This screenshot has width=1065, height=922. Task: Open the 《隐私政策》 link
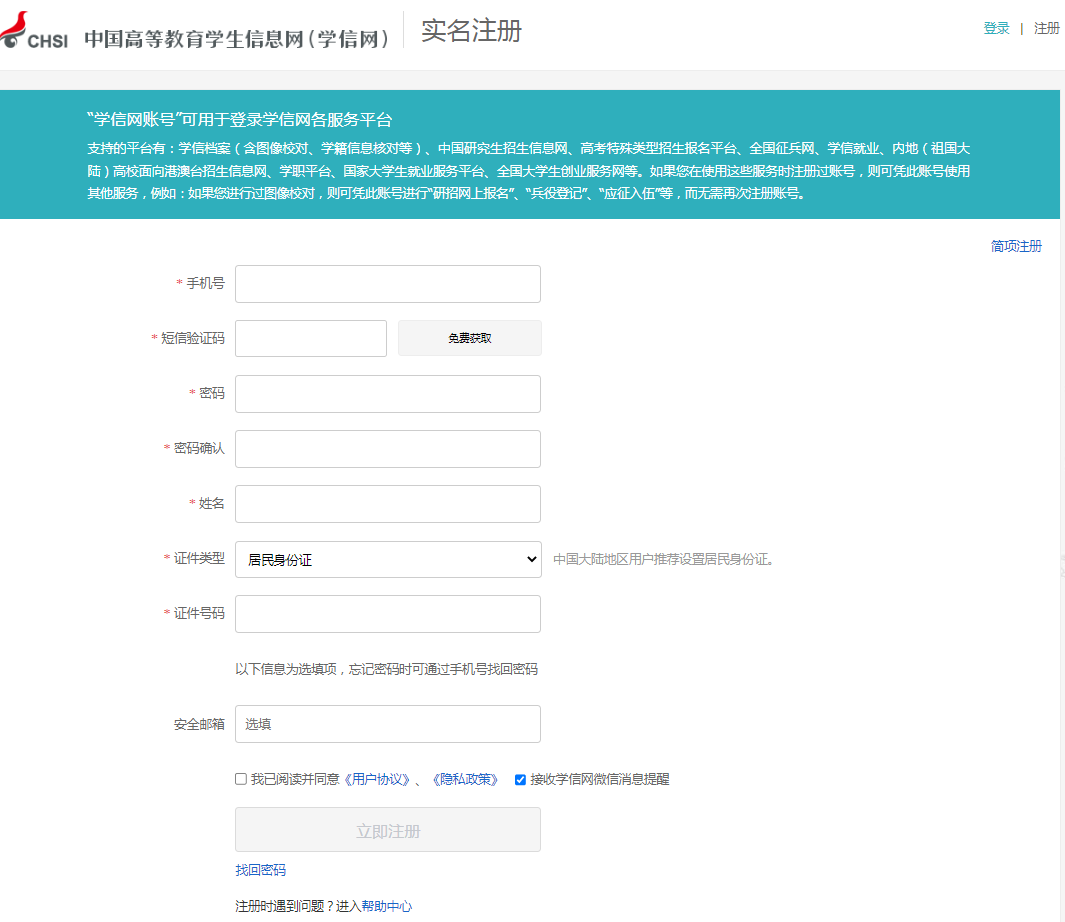[x=465, y=779]
